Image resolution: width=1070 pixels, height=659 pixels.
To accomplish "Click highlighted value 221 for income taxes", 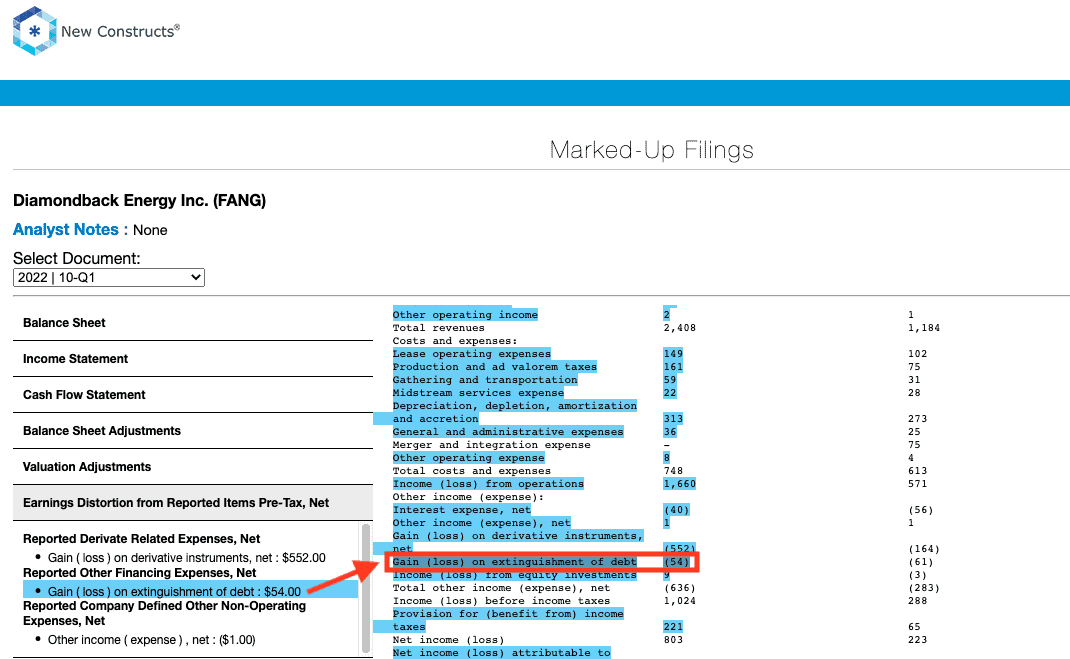I will (x=673, y=627).
